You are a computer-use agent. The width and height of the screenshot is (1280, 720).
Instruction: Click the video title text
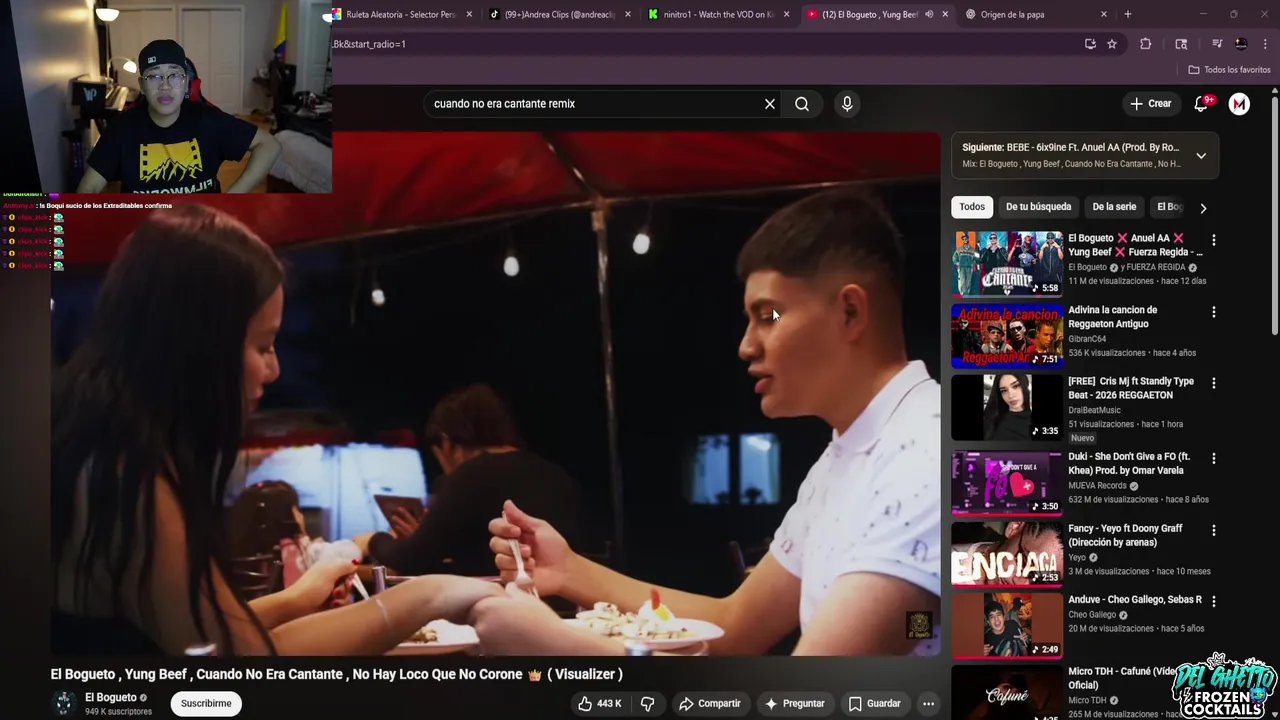[x=336, y=675]
